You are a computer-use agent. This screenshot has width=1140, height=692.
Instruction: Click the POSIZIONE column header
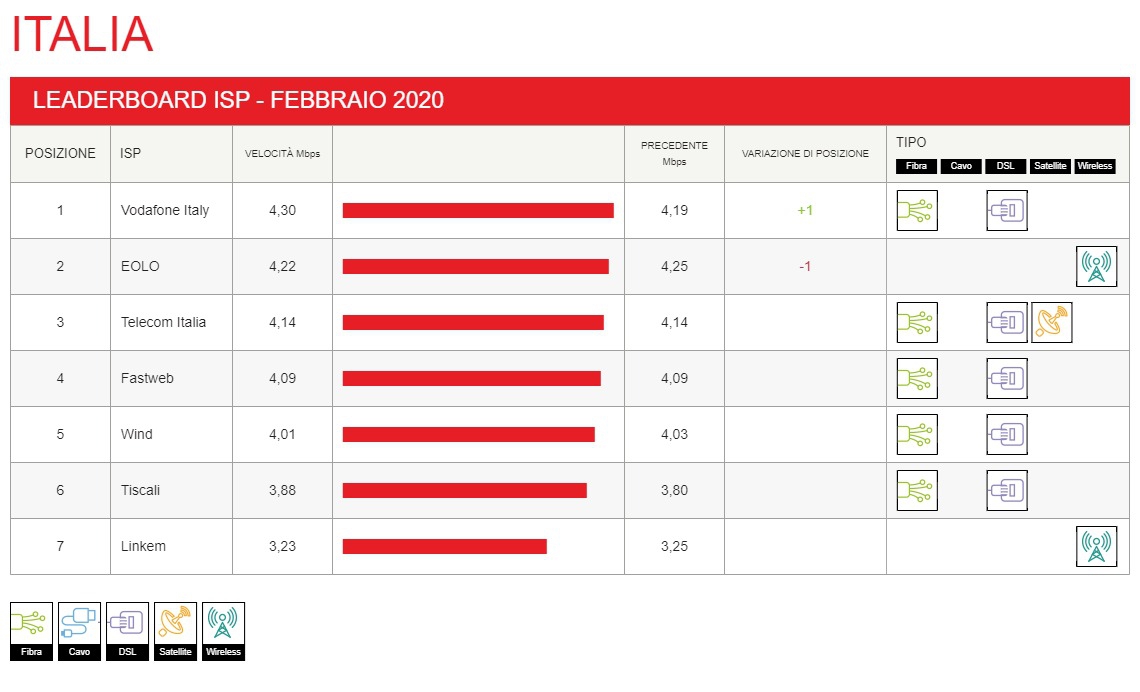coord(60,153)
